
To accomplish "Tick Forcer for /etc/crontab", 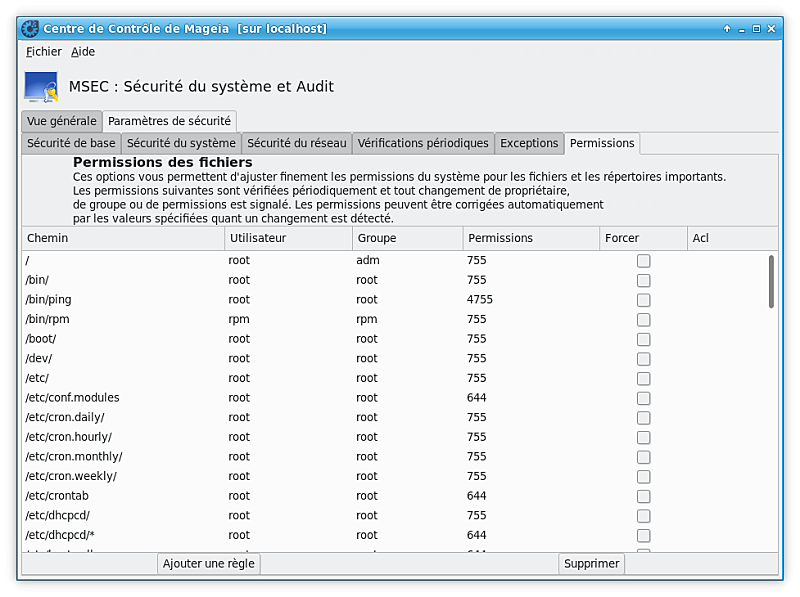I will tap(643, 496).
